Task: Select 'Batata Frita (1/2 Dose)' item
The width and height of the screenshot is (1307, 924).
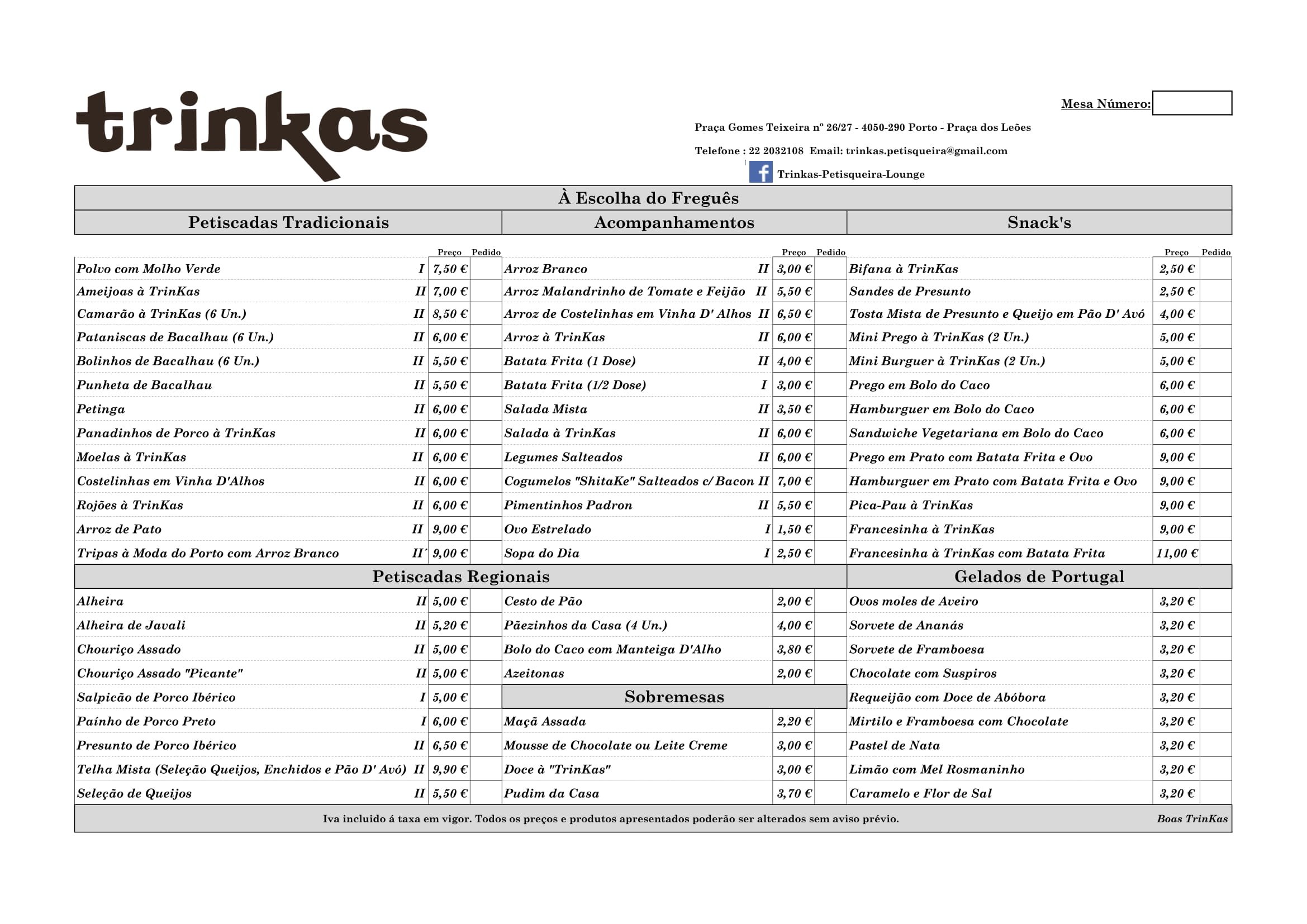Action: click(x=575, y=385)
